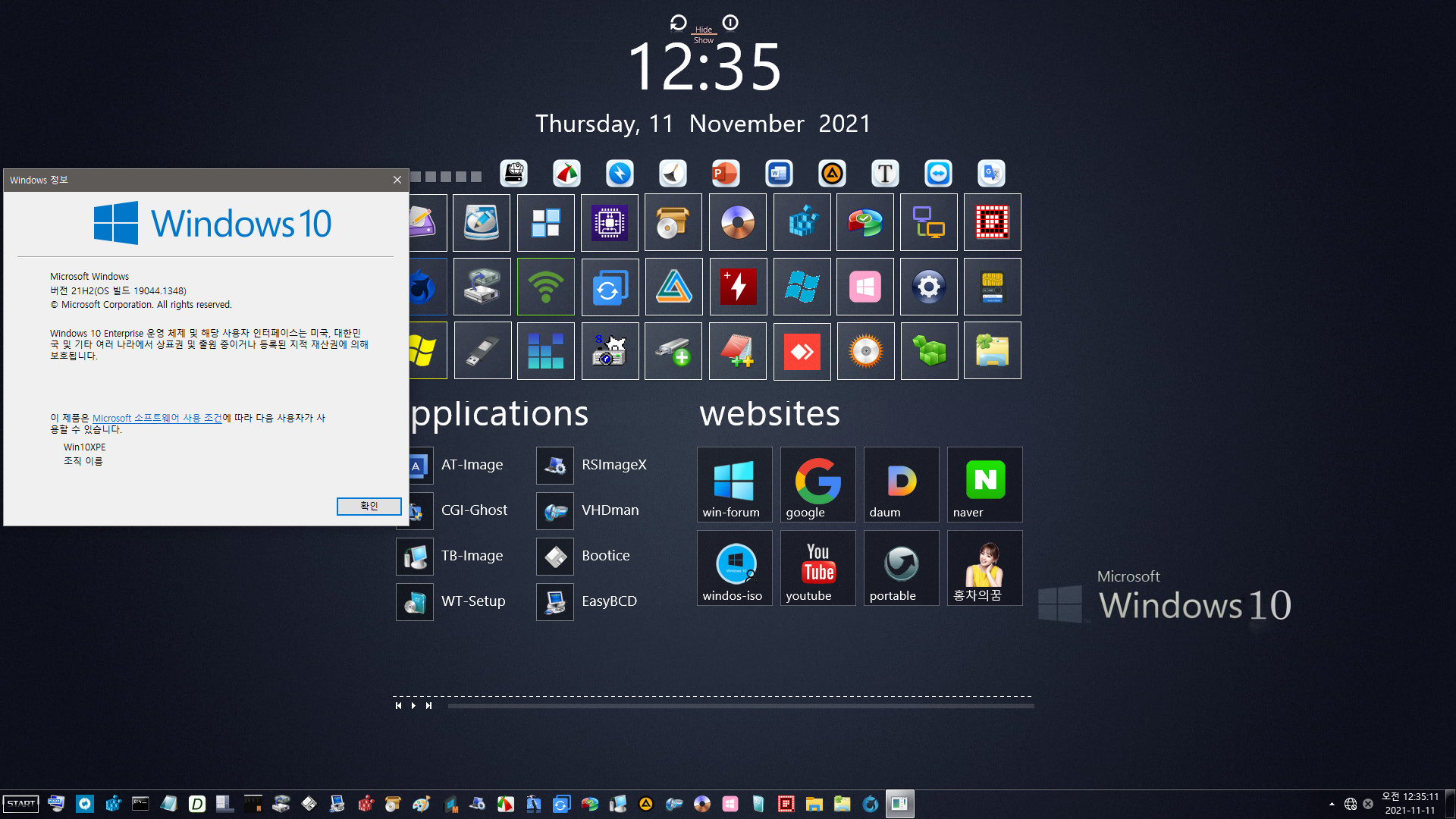Click the 확인 button in Windows 정보
This screenshot has width=1456, height=819.
tap(369, 507)
